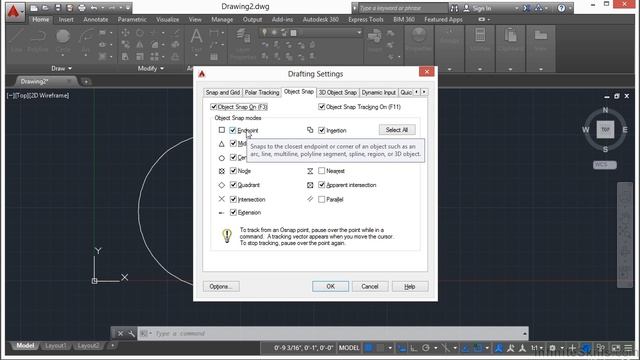Screen dimensions: 640x360
Task: Uncheck the Endpoint snap mode
Action: point(233,130)
